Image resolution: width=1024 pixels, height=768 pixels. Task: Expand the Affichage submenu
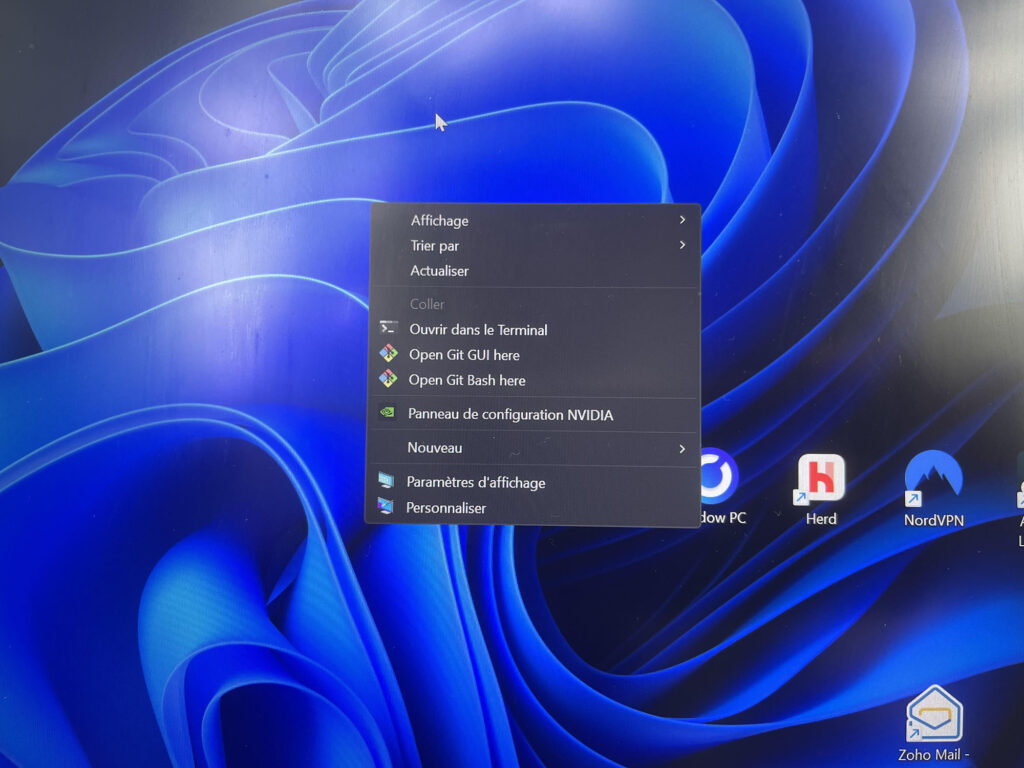683,220
